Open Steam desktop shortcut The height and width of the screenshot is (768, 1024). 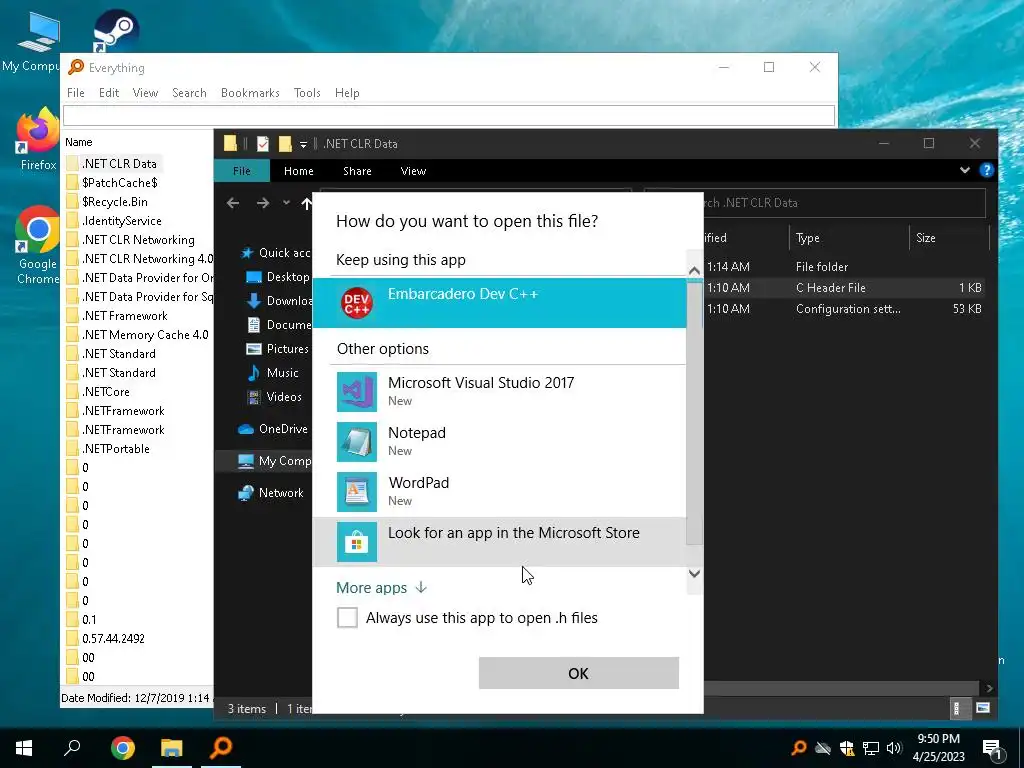115,30
